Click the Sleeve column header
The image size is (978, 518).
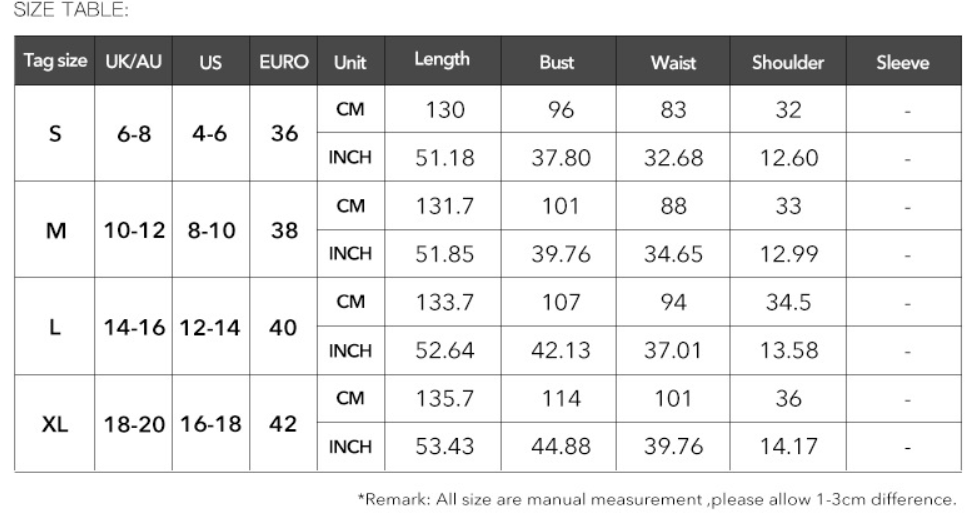(902, 62)
